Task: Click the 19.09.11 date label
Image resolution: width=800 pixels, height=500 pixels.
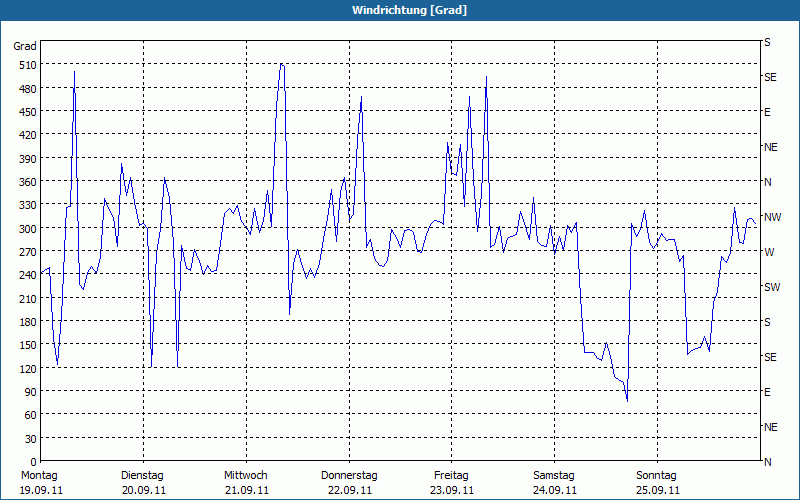Action: [x=41, y=490]
